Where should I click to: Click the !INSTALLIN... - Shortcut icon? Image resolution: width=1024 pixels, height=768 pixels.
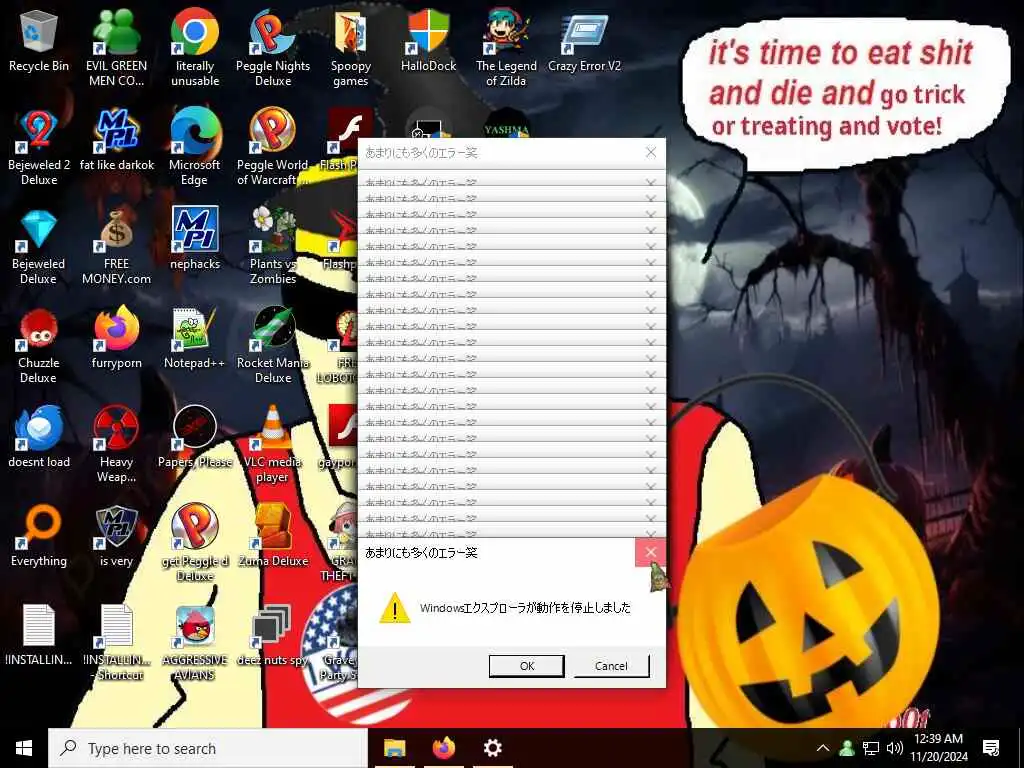pos(116,643)
